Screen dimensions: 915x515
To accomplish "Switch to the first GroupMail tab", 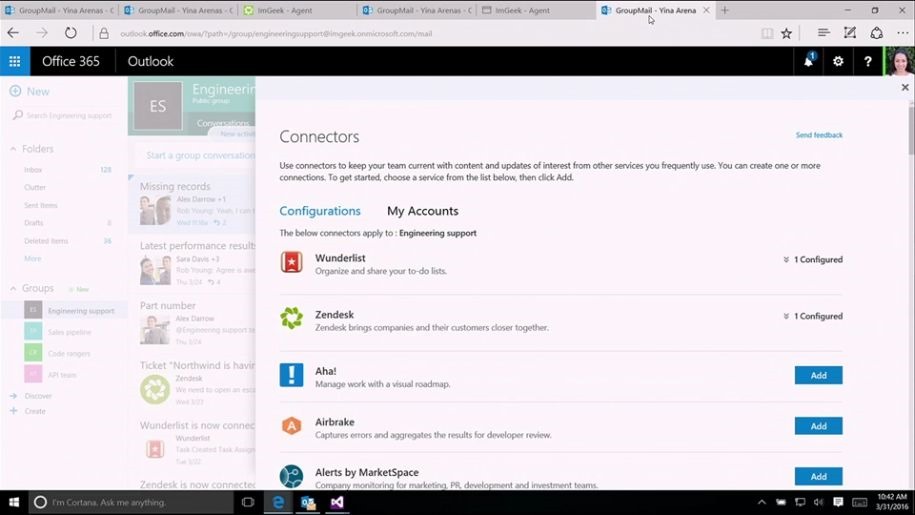I will 59,10.
